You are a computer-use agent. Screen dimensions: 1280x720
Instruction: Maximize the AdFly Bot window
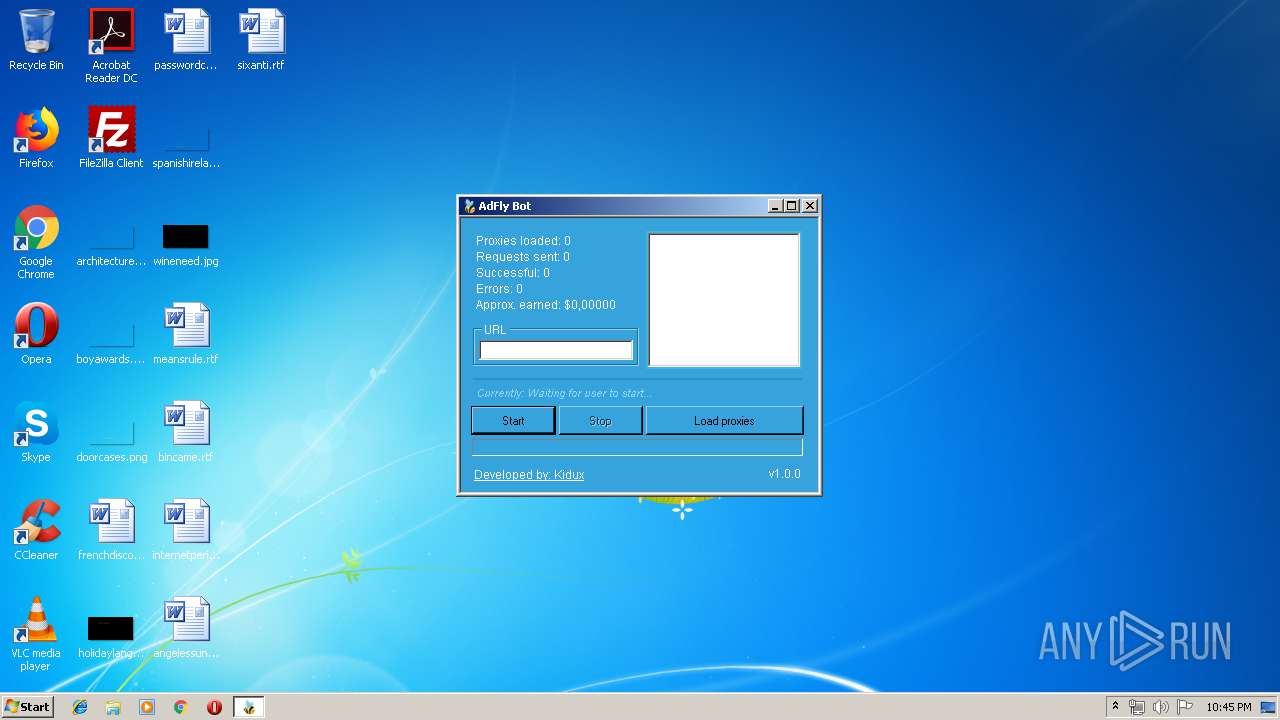(x=792, y=206)
